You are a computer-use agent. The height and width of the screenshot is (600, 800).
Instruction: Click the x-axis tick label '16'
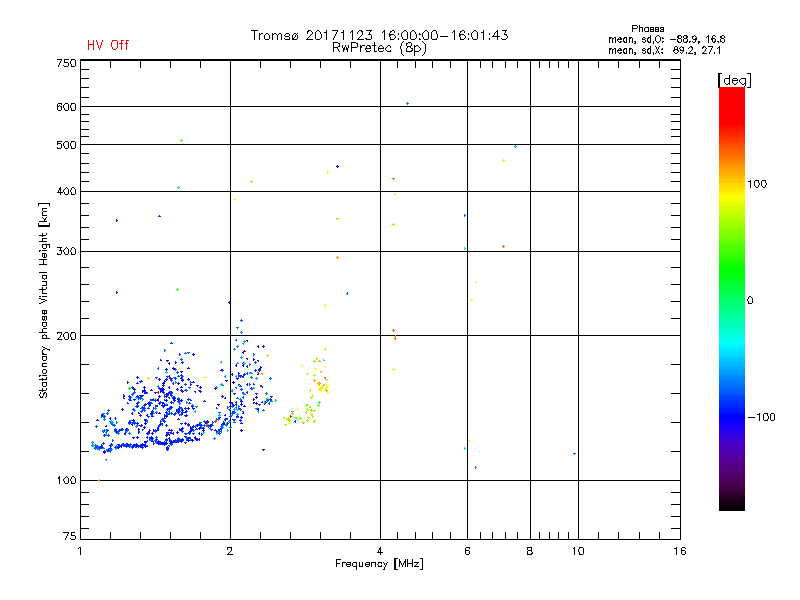tap(680, 551)
